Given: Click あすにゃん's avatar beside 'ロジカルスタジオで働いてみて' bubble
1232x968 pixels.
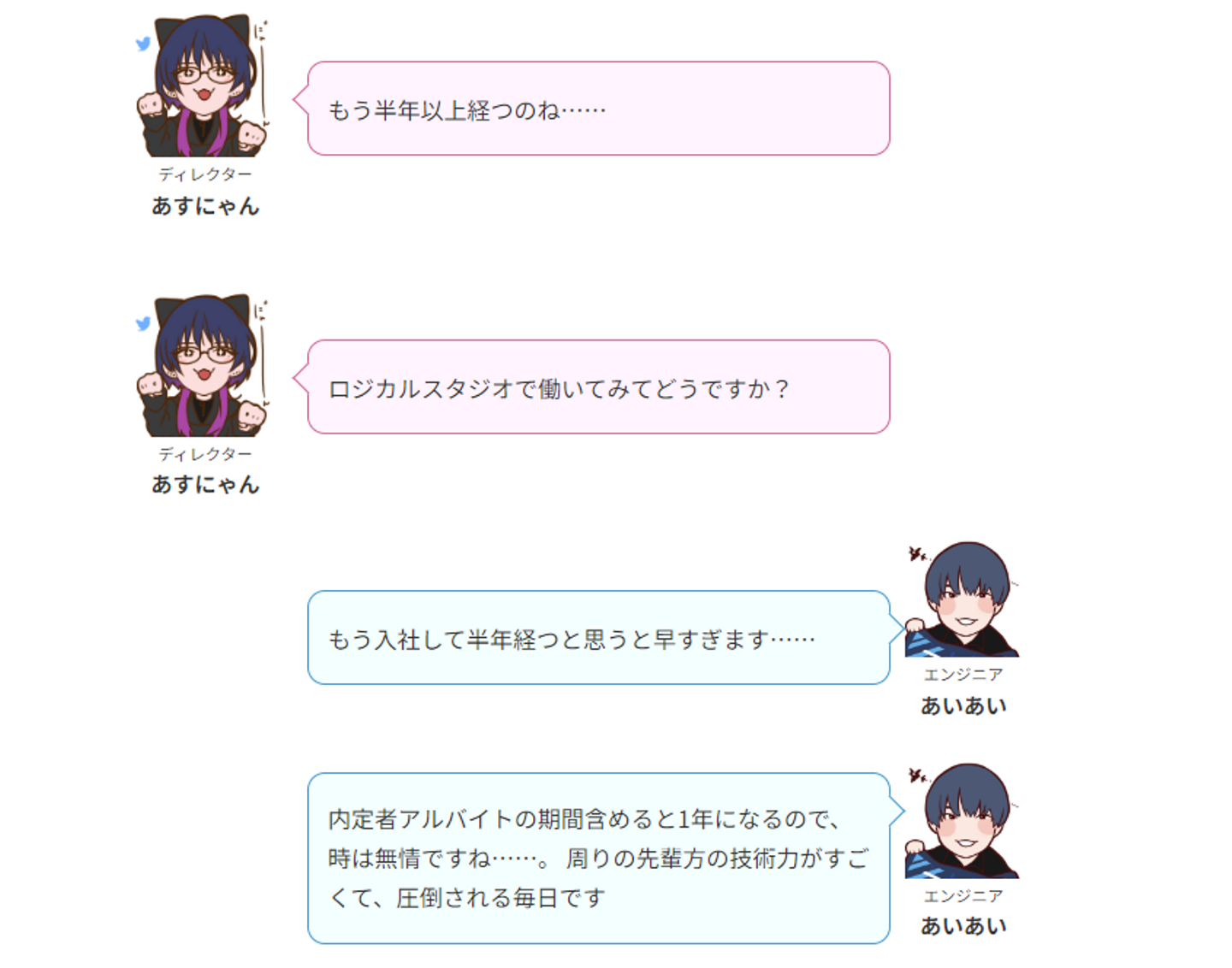Looking at the screenshot, I should pyautogui.click(x=204, y=365).
